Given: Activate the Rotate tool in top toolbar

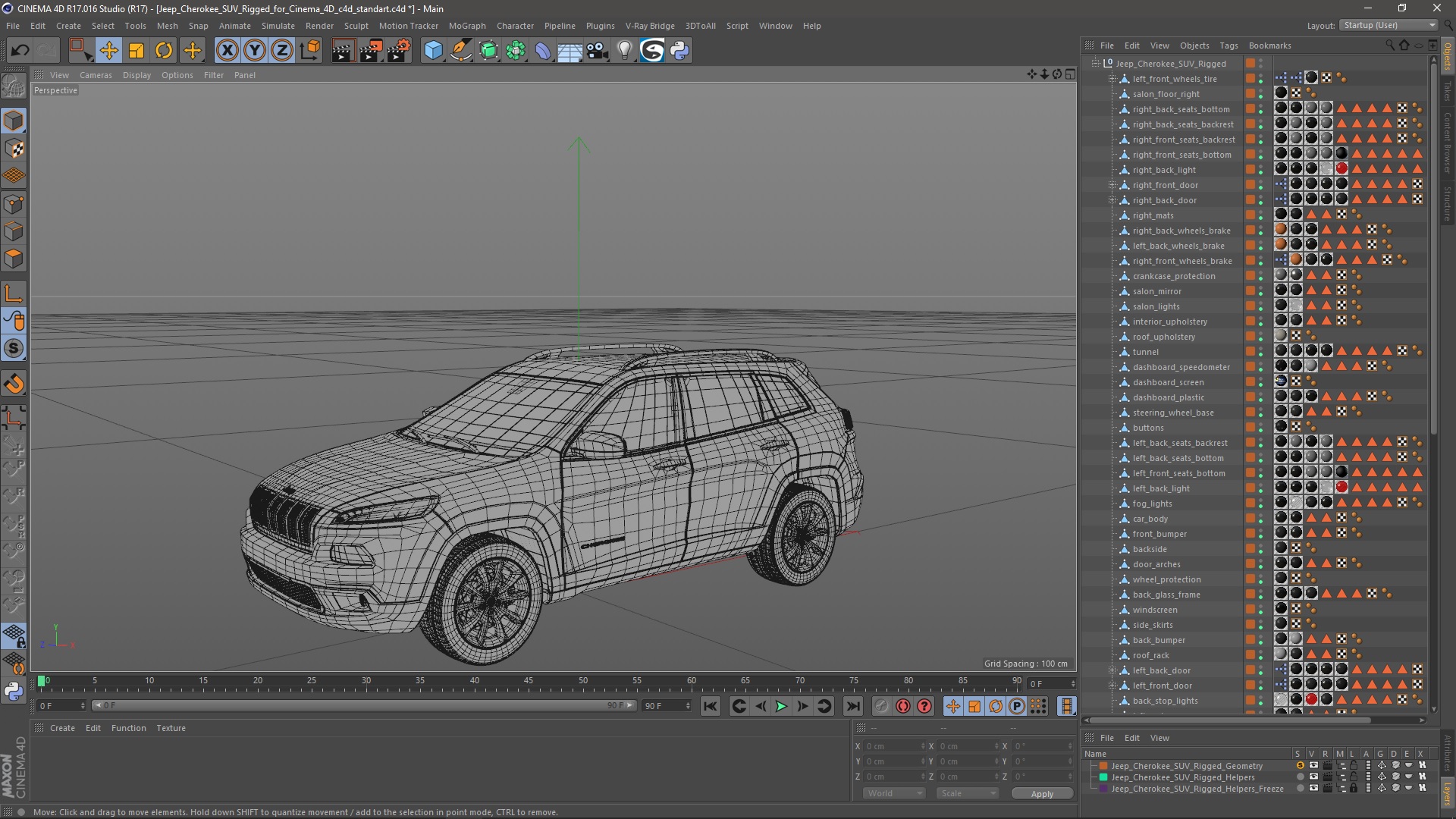Looking at the screenshot, I should tap(164, 51).
